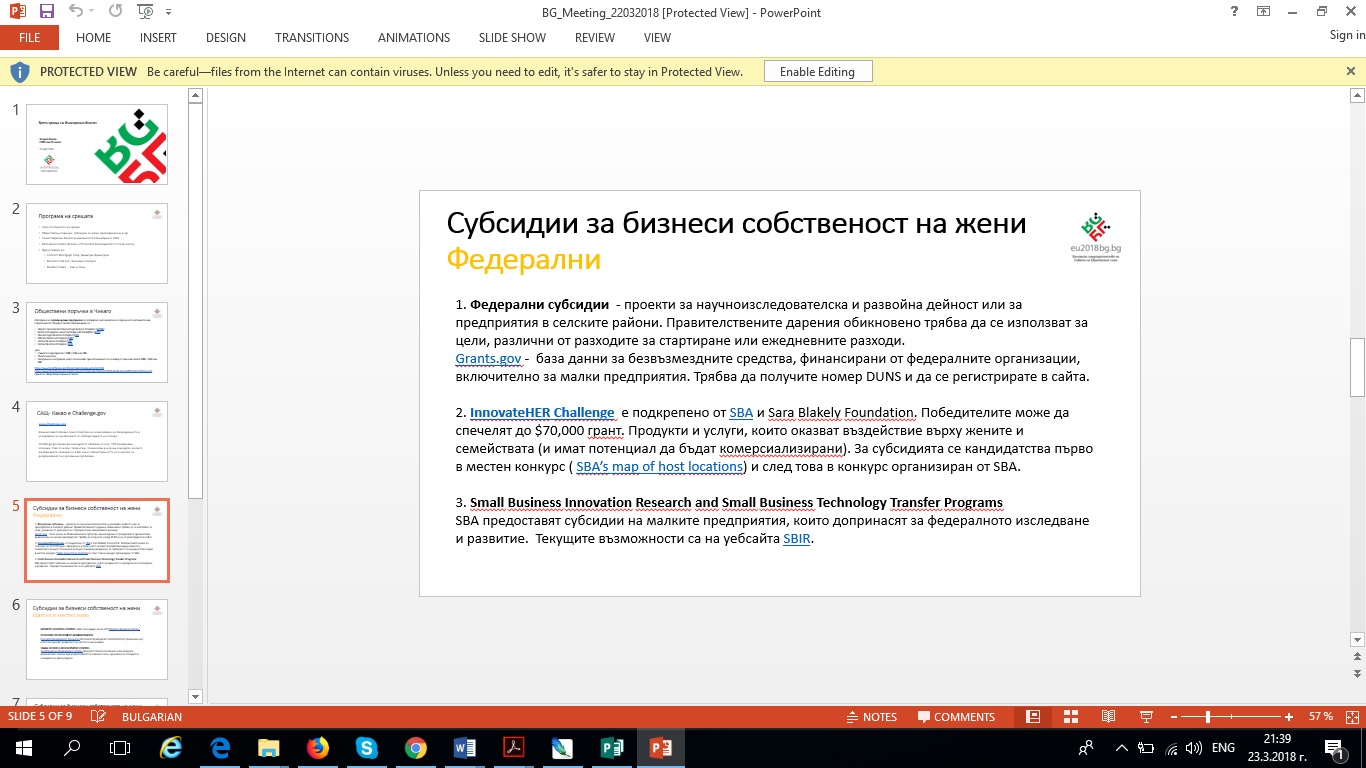Switch to Slide Sorter view
The height and width of the screenshot is (768, 1366).
point(1070,717)
